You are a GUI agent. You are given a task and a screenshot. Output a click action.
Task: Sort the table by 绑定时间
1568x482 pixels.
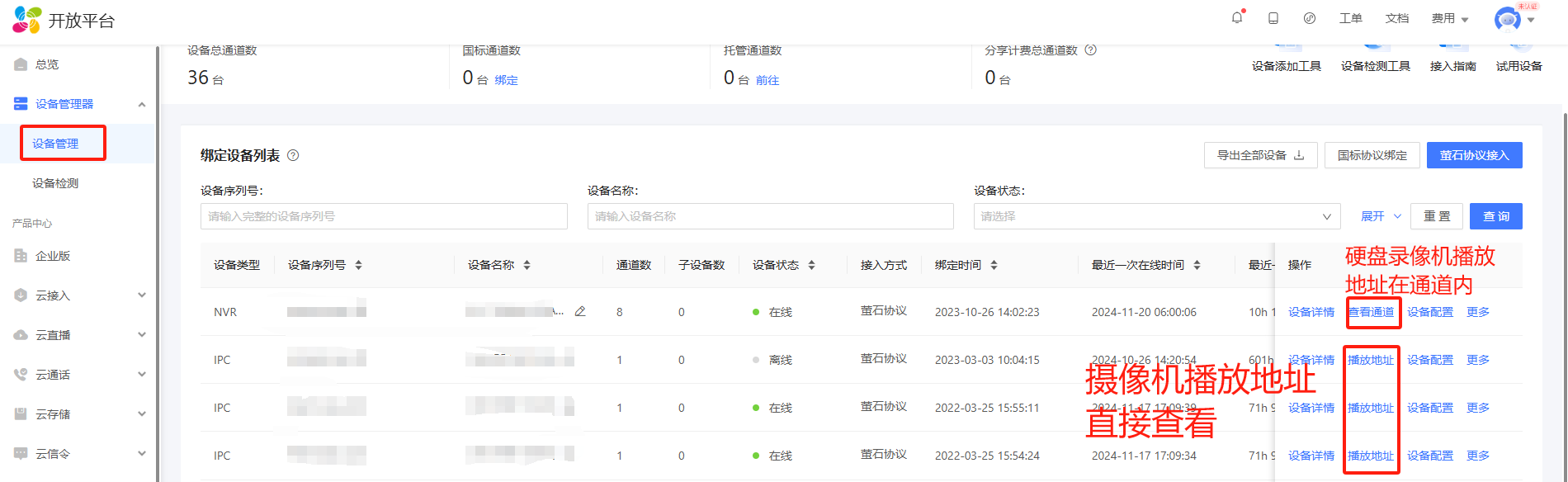pos(994,265)
